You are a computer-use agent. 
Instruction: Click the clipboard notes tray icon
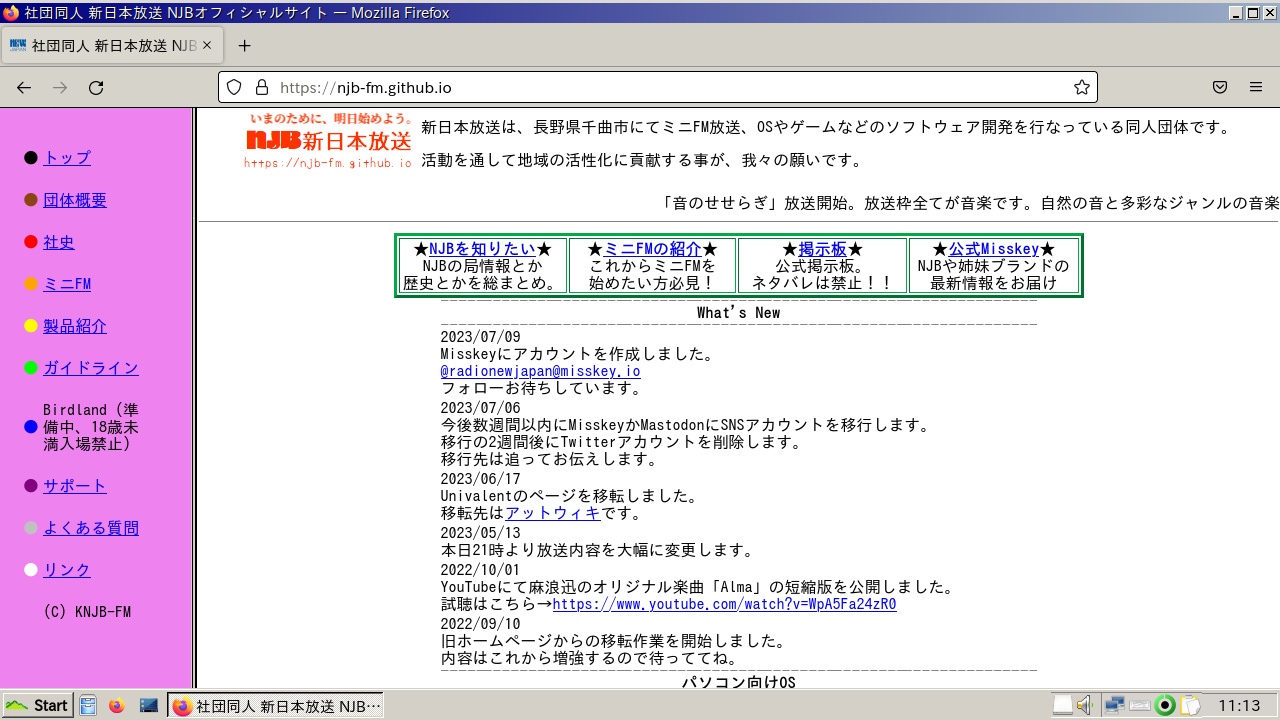click(x=1190, y=706)
